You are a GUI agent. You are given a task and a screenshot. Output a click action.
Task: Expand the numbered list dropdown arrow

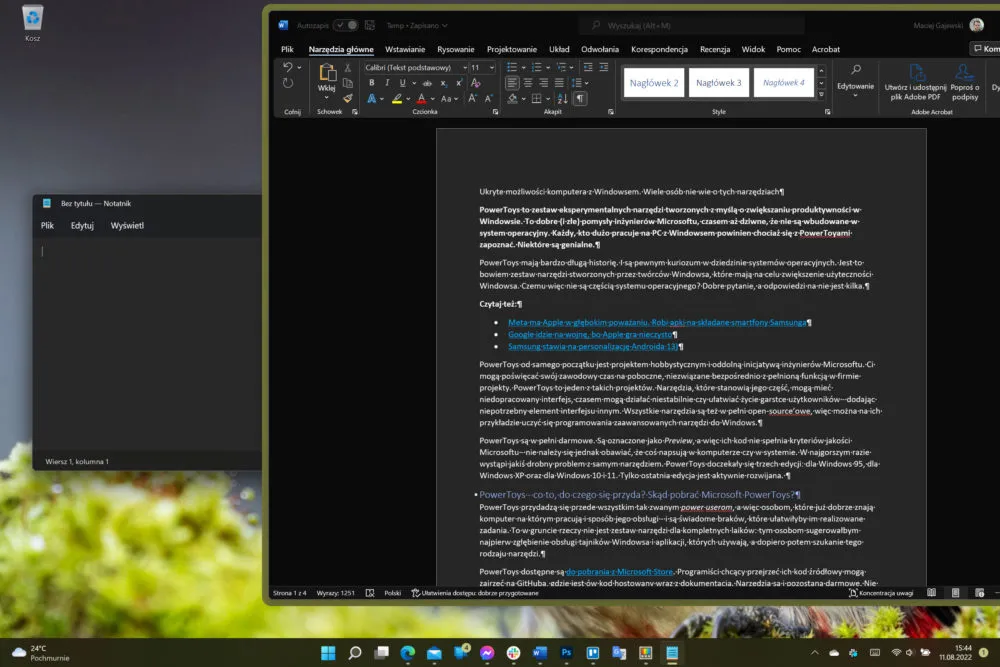coord(548,68)
